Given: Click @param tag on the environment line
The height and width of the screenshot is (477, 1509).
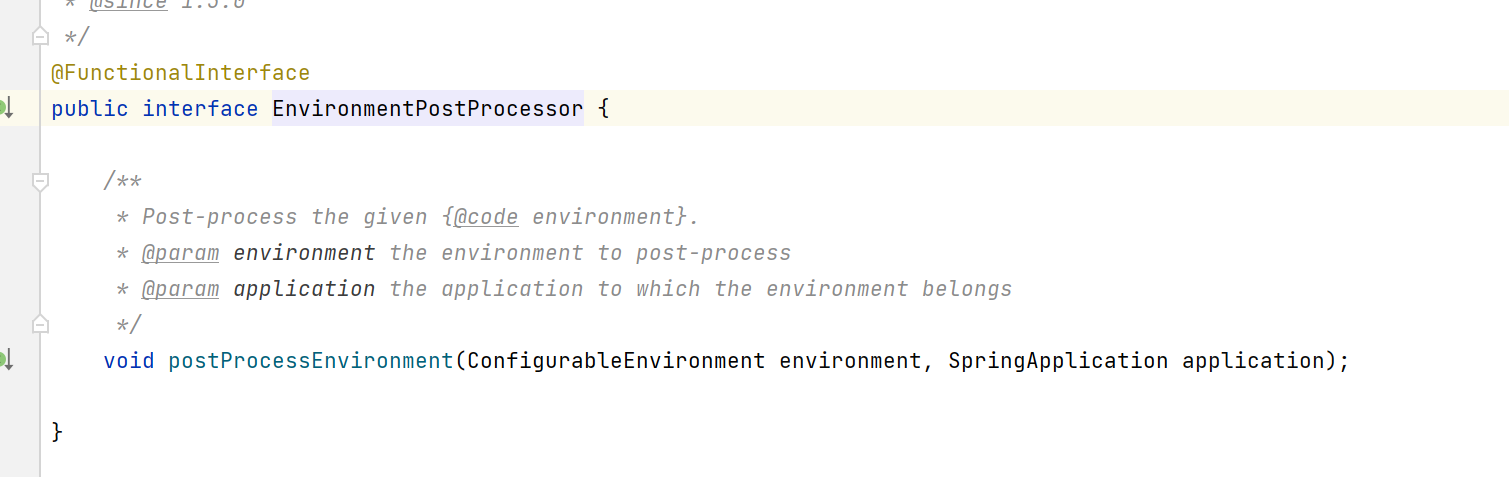Looking at the screenshot, I should [180, 253].
